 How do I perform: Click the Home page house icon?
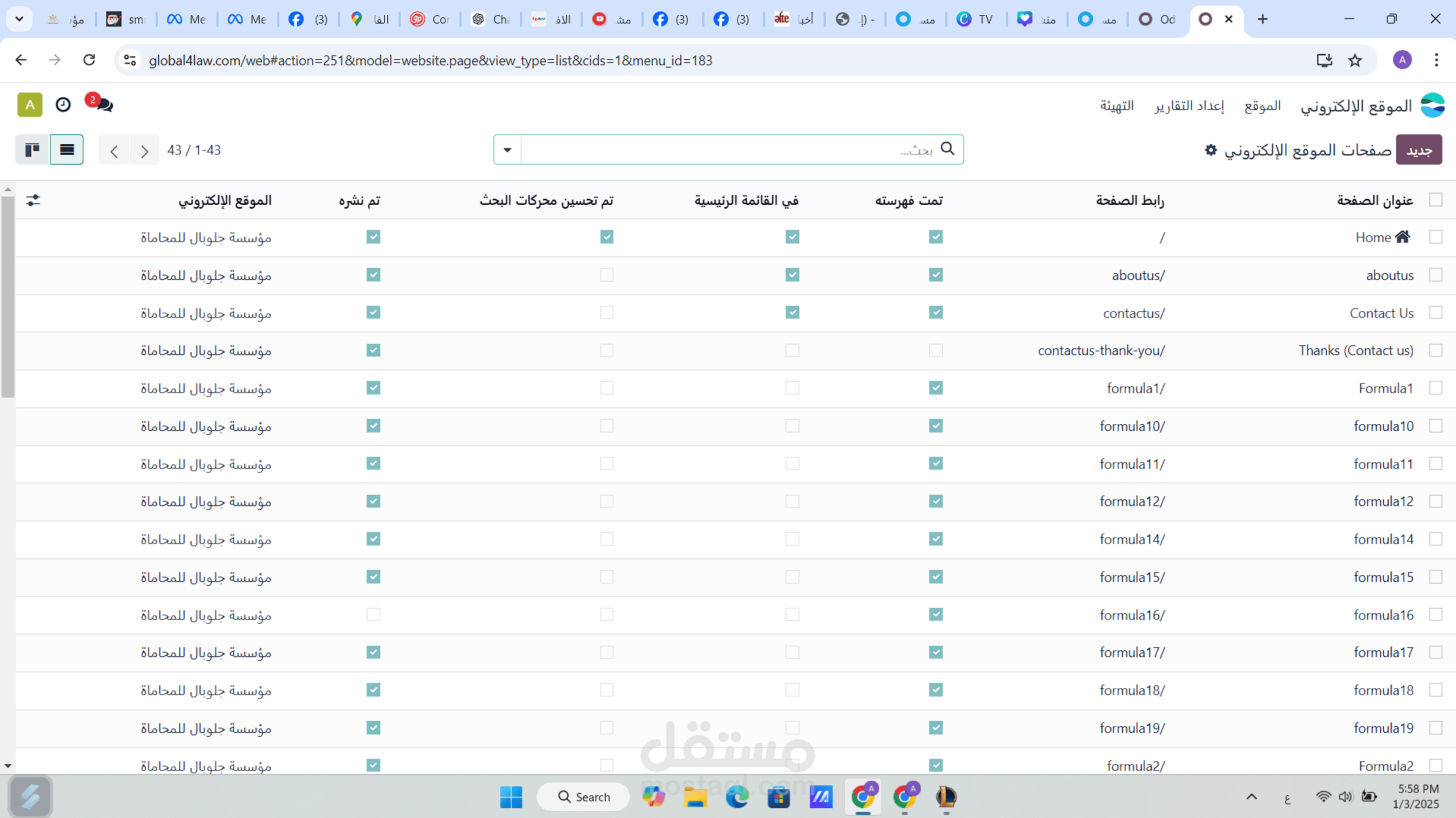1403,237
